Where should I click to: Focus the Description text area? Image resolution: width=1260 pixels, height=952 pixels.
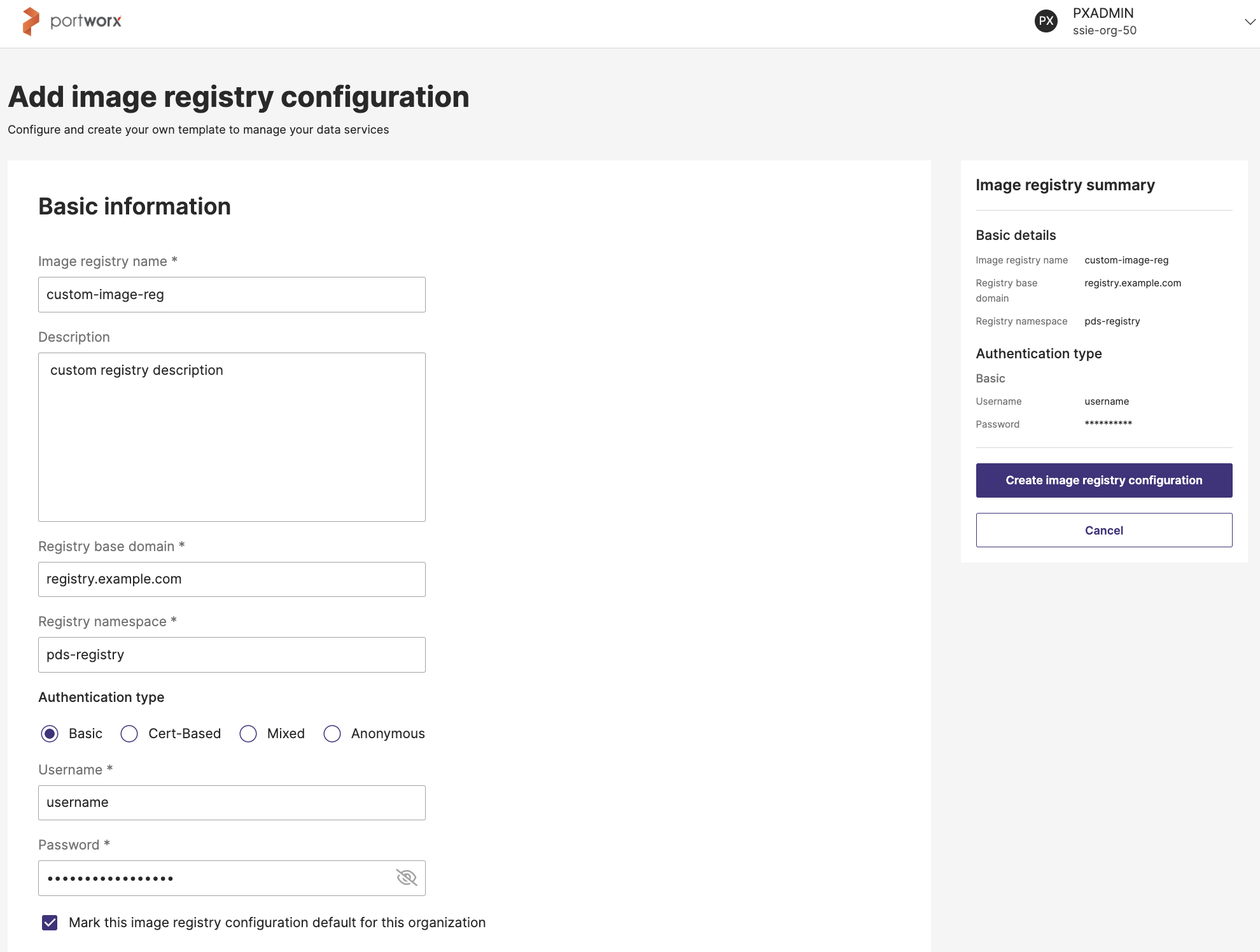[232, 437]
